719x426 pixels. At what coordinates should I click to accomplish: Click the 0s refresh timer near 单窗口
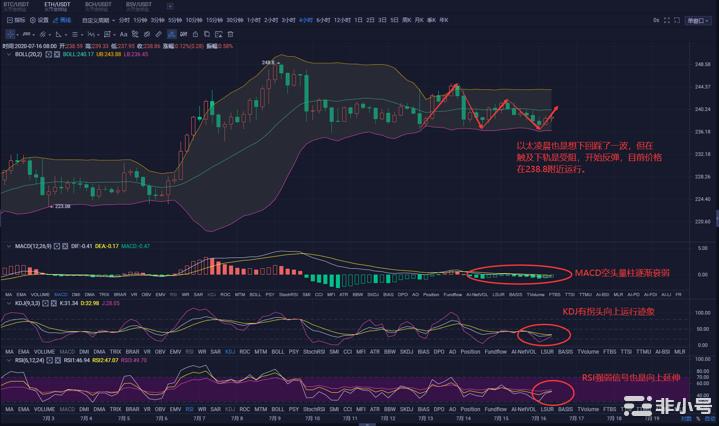point(656,20)
